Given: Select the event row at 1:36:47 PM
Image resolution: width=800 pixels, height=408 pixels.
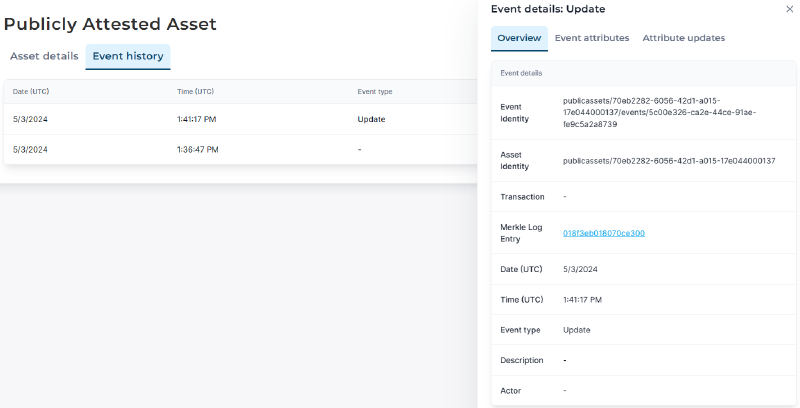Looking at the screenshot, I should (x=240, y=149).
